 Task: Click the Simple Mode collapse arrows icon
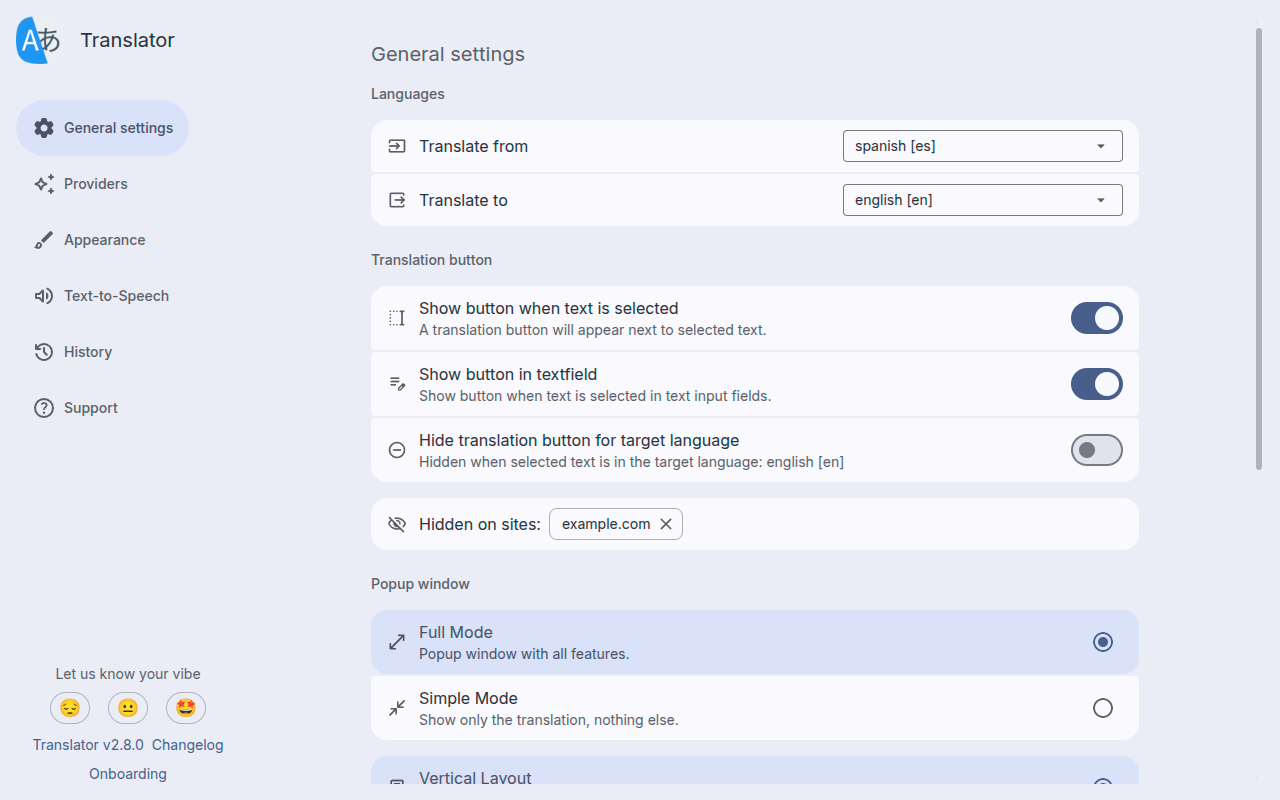tap(397, 708)
